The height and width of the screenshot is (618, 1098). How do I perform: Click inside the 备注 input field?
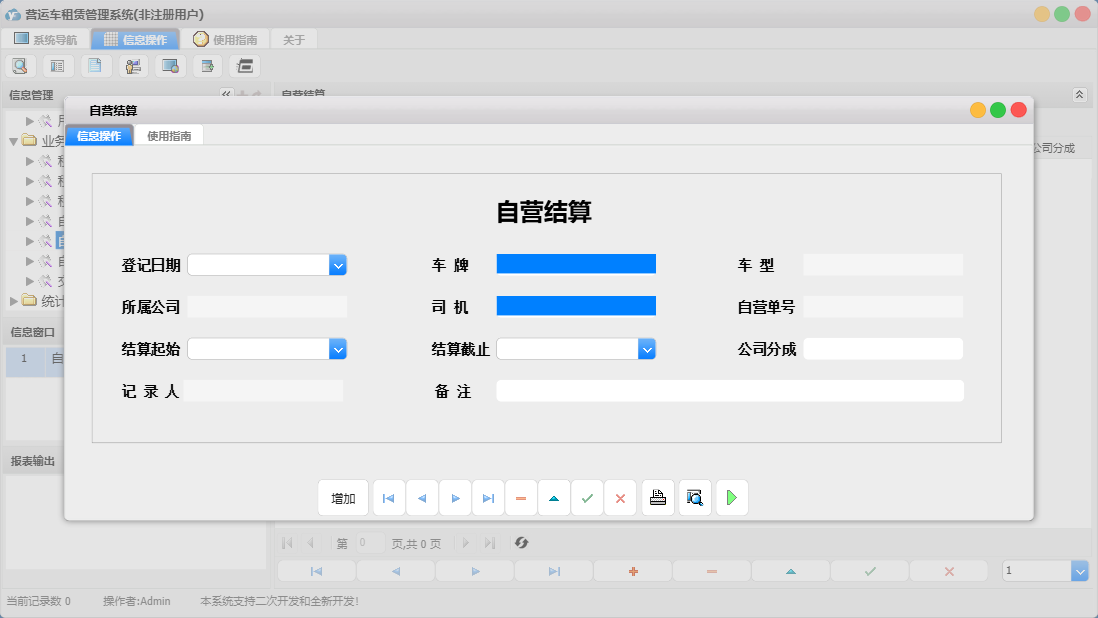pyautogui.click(x=728, y=390)
